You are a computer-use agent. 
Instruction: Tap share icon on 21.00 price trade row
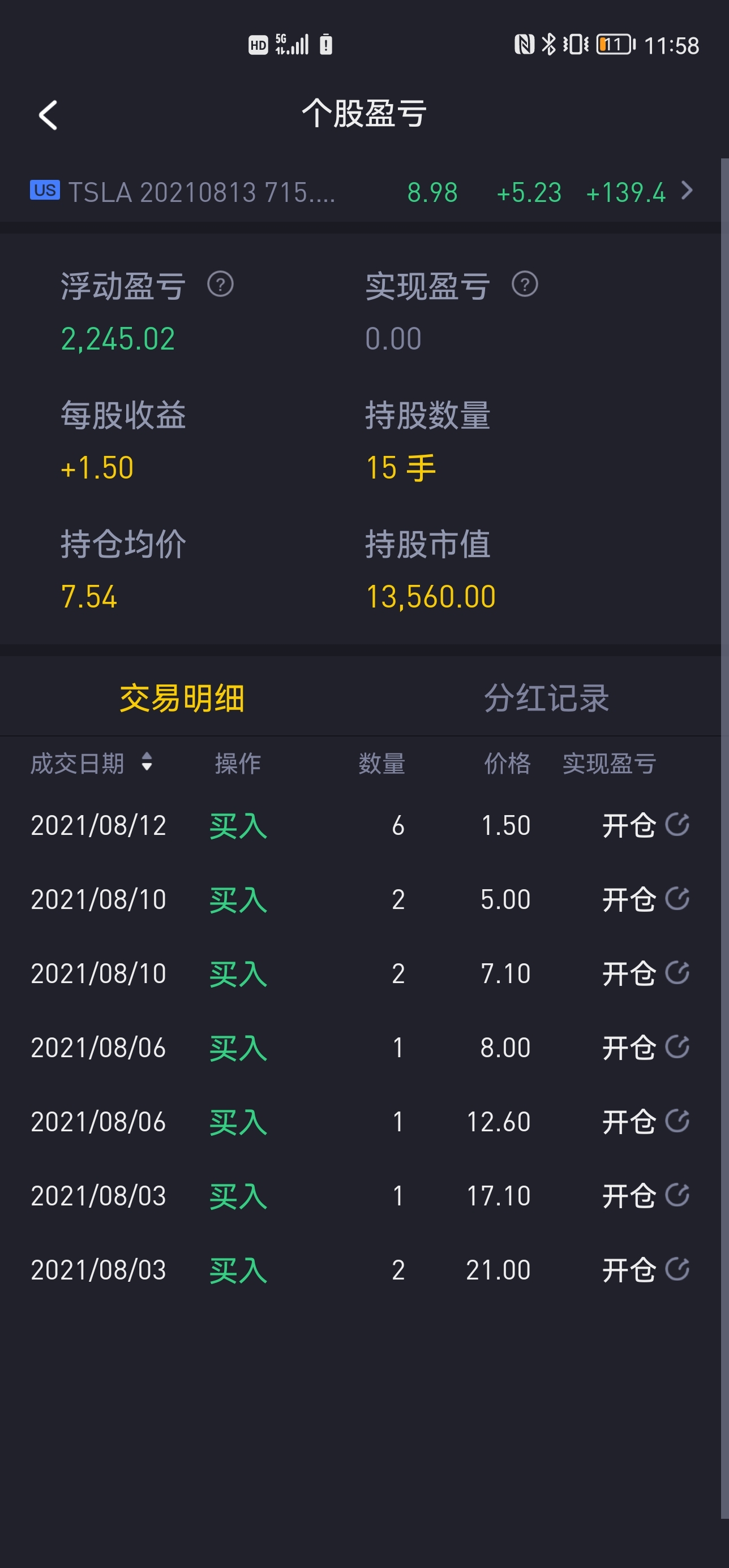pyautogui.click(x=676, y=1269)
